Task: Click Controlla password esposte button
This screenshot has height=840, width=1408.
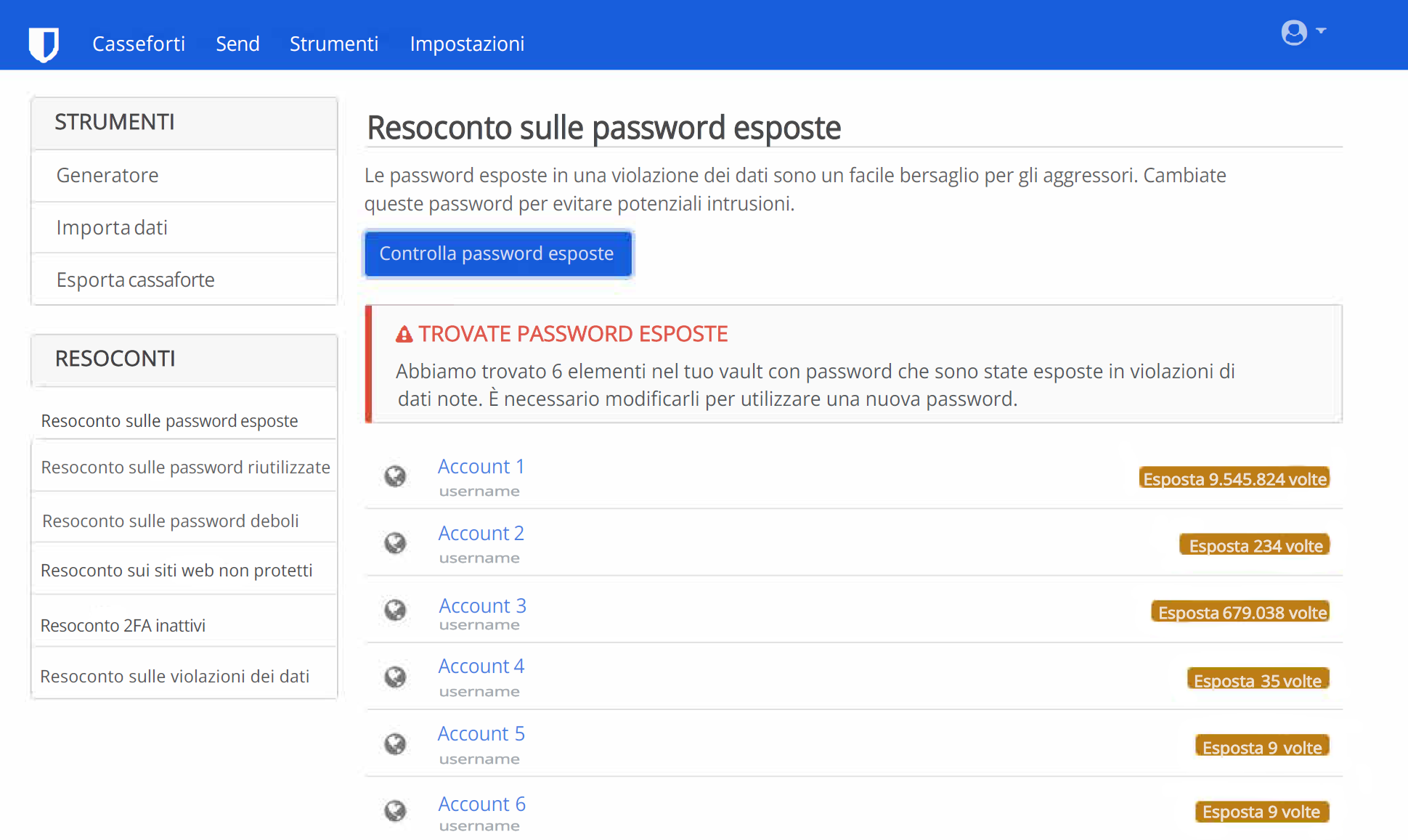Action: [497, 253]
